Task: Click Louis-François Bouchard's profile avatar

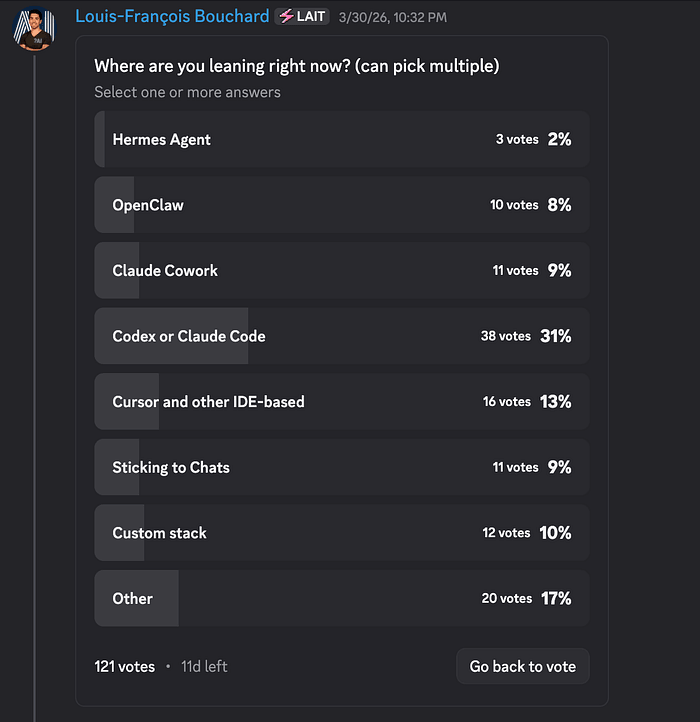Action: point(35,28)
